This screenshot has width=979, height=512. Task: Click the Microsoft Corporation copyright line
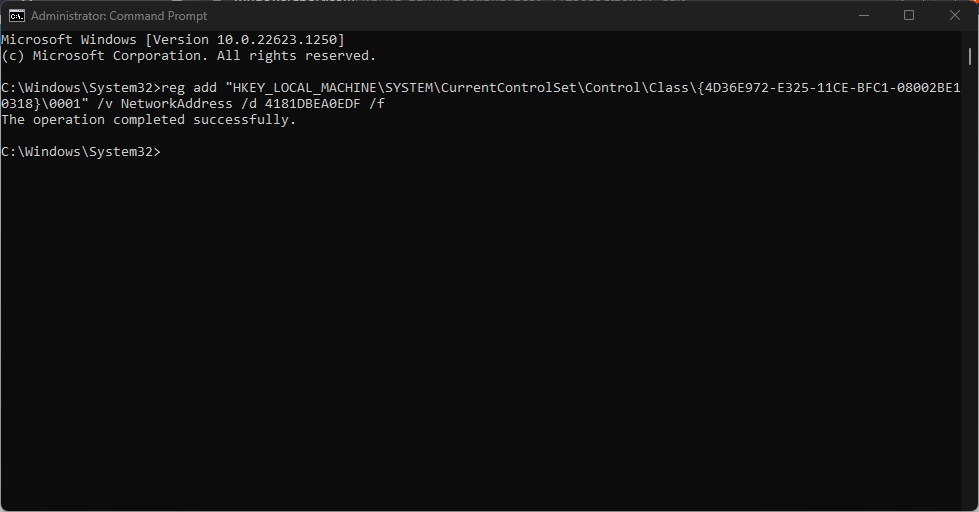(x=188, y=55)
